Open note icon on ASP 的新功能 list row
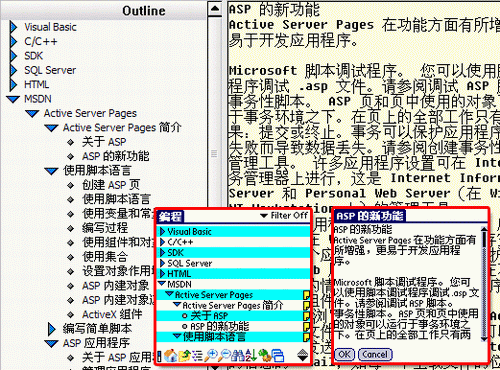The image size is (500, 370). [306, 327]
